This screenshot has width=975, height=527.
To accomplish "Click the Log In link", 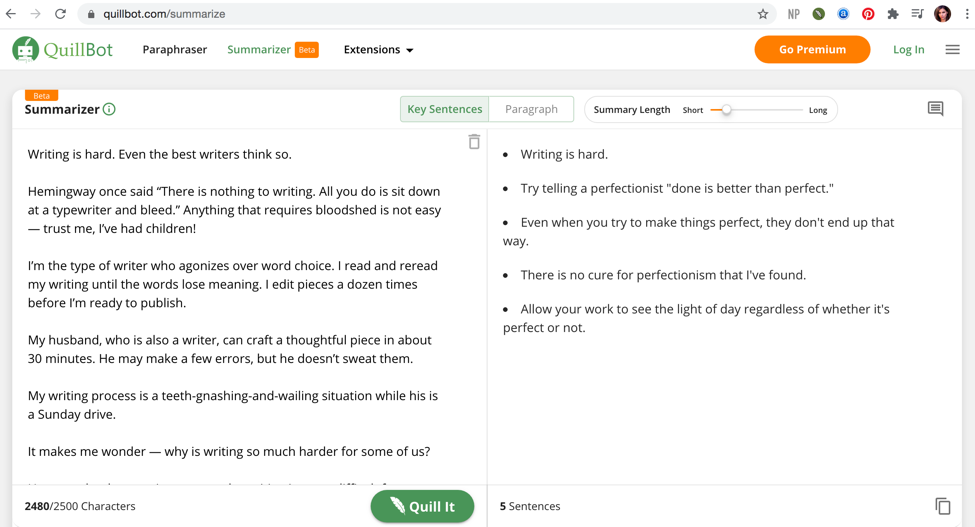I will [908, 49].
